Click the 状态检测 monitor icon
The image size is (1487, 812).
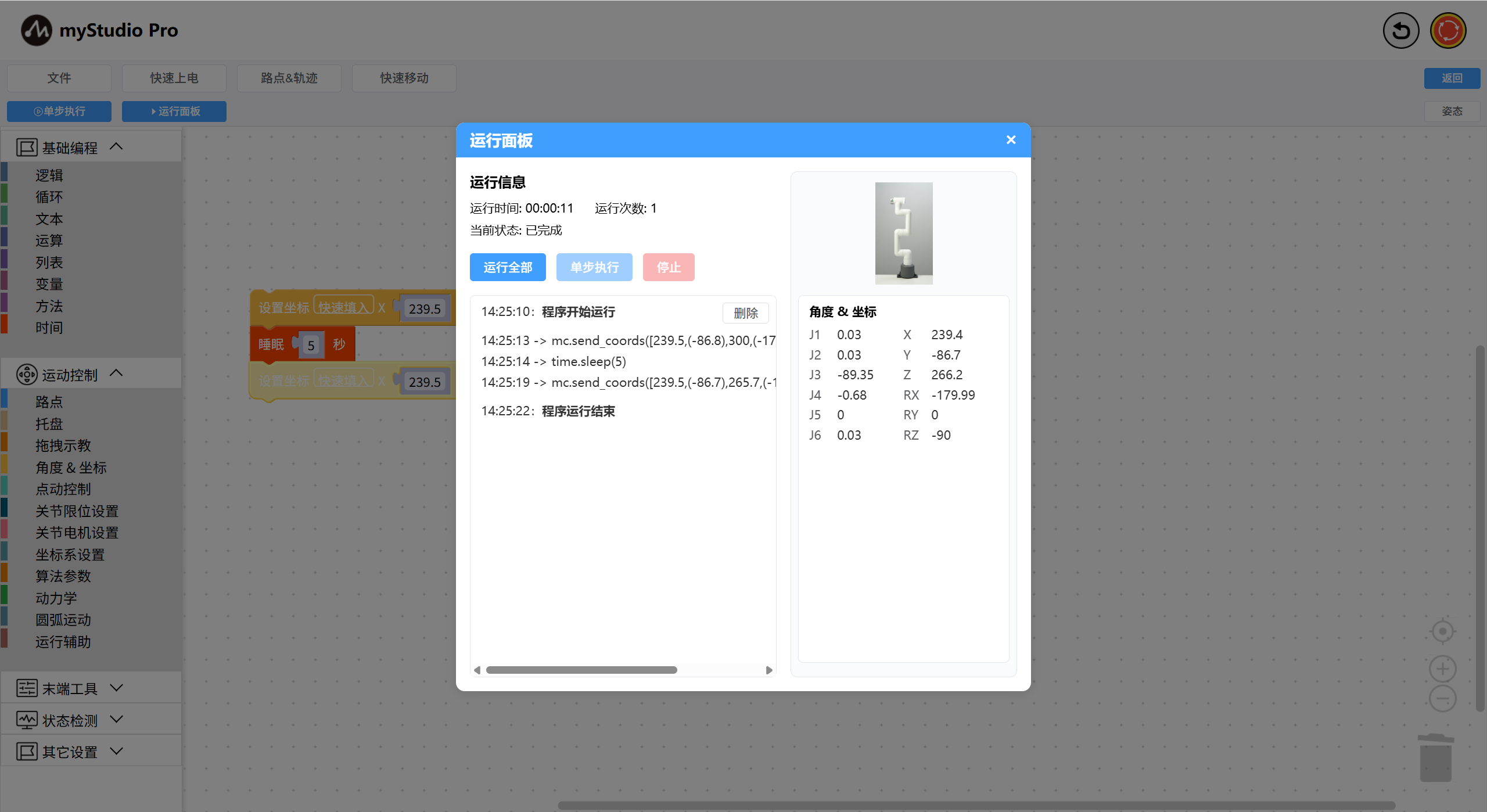[27, 720]
